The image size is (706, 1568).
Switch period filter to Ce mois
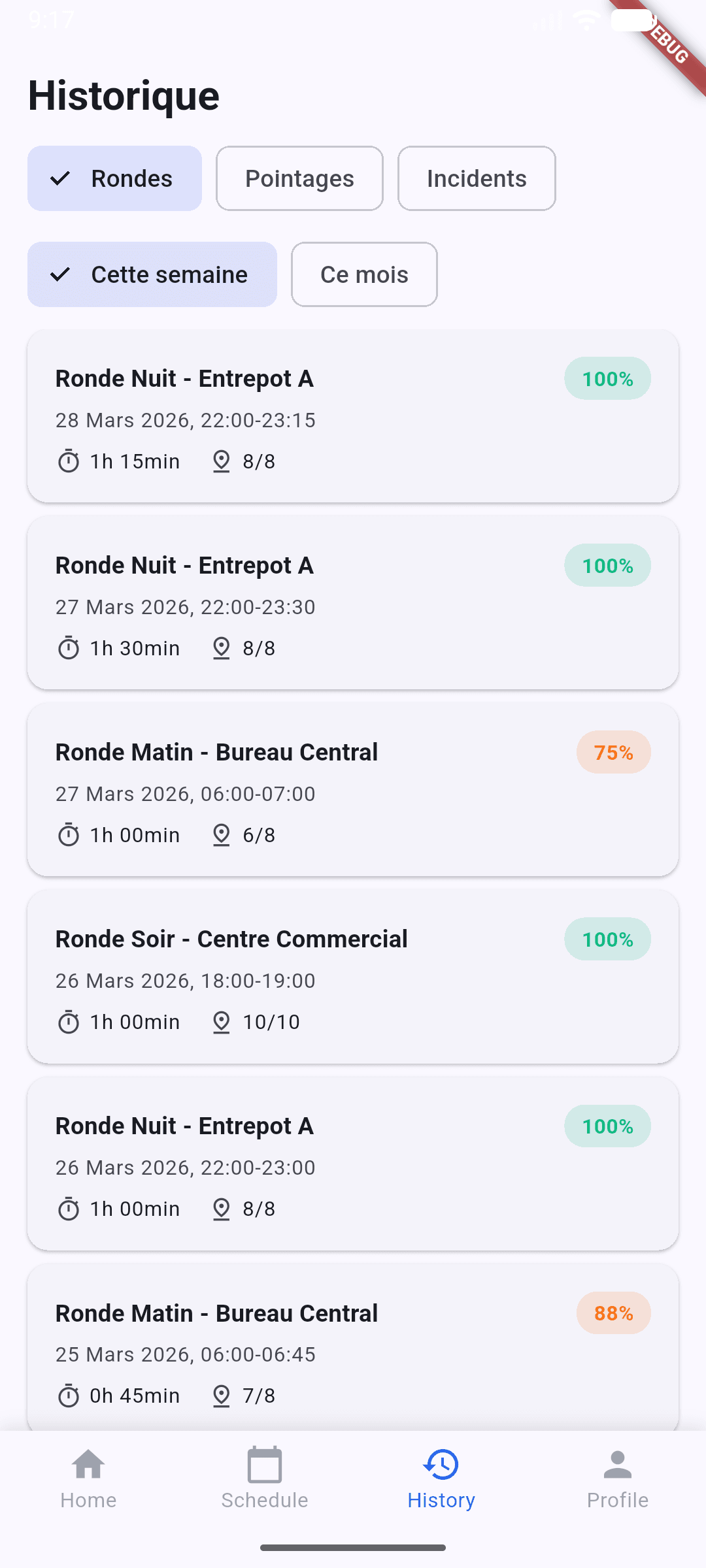point(364,274)
